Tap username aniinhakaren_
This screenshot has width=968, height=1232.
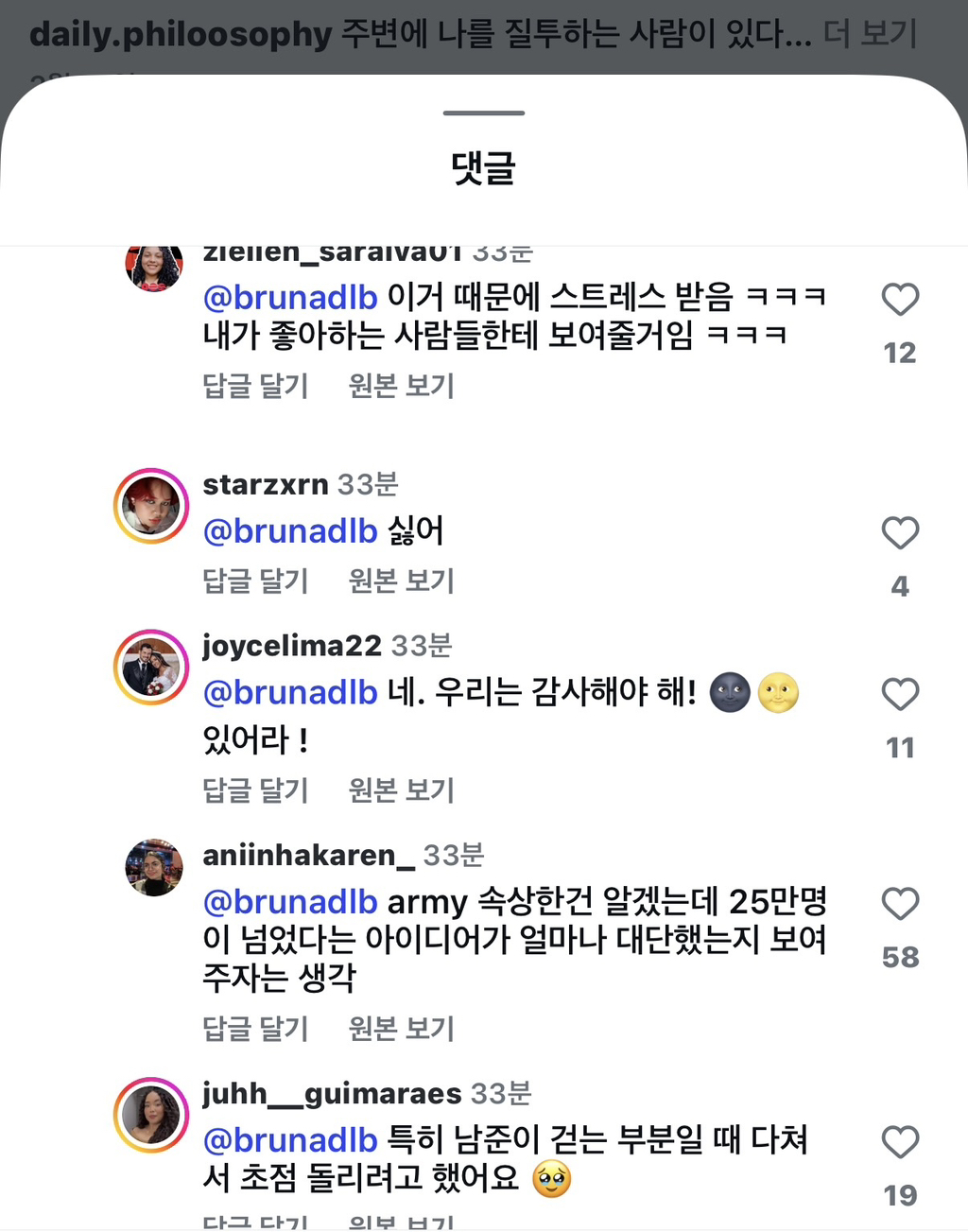tap(309, 855)
